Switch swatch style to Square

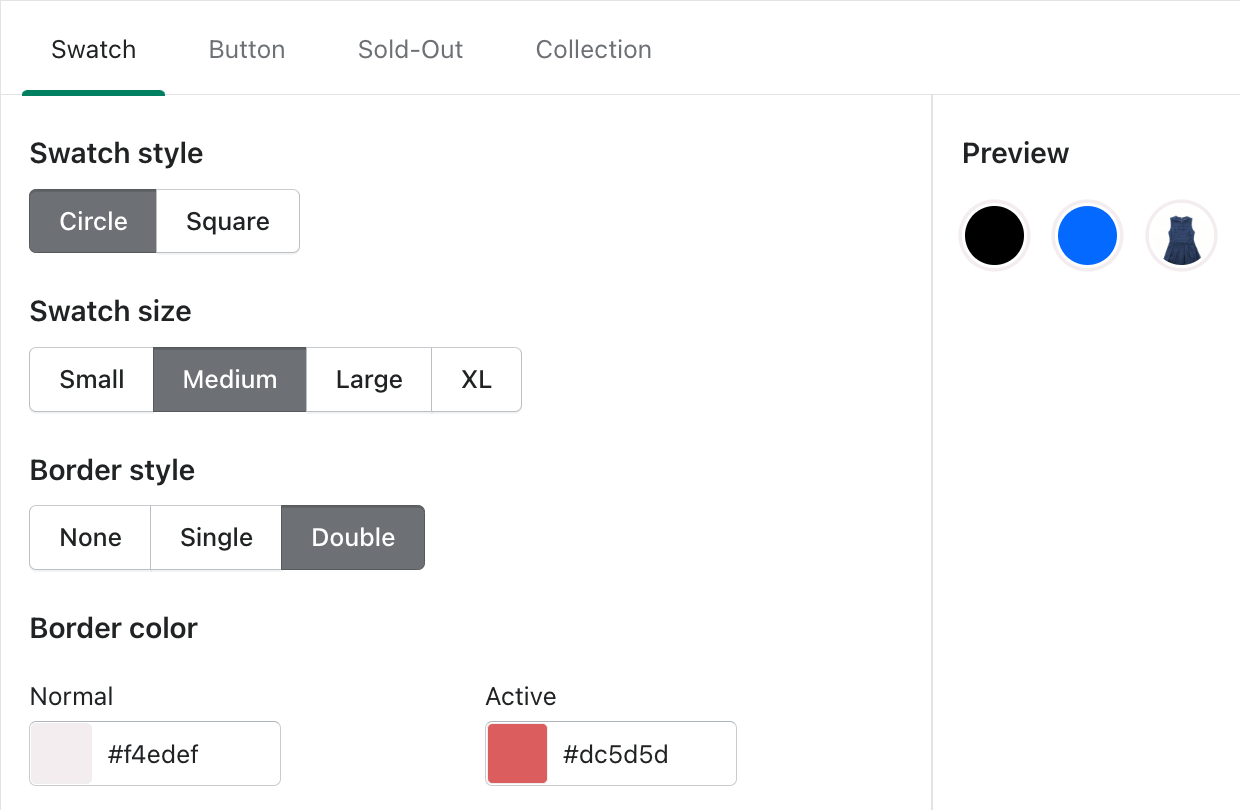pyautogui.click(x=227, y=221)
